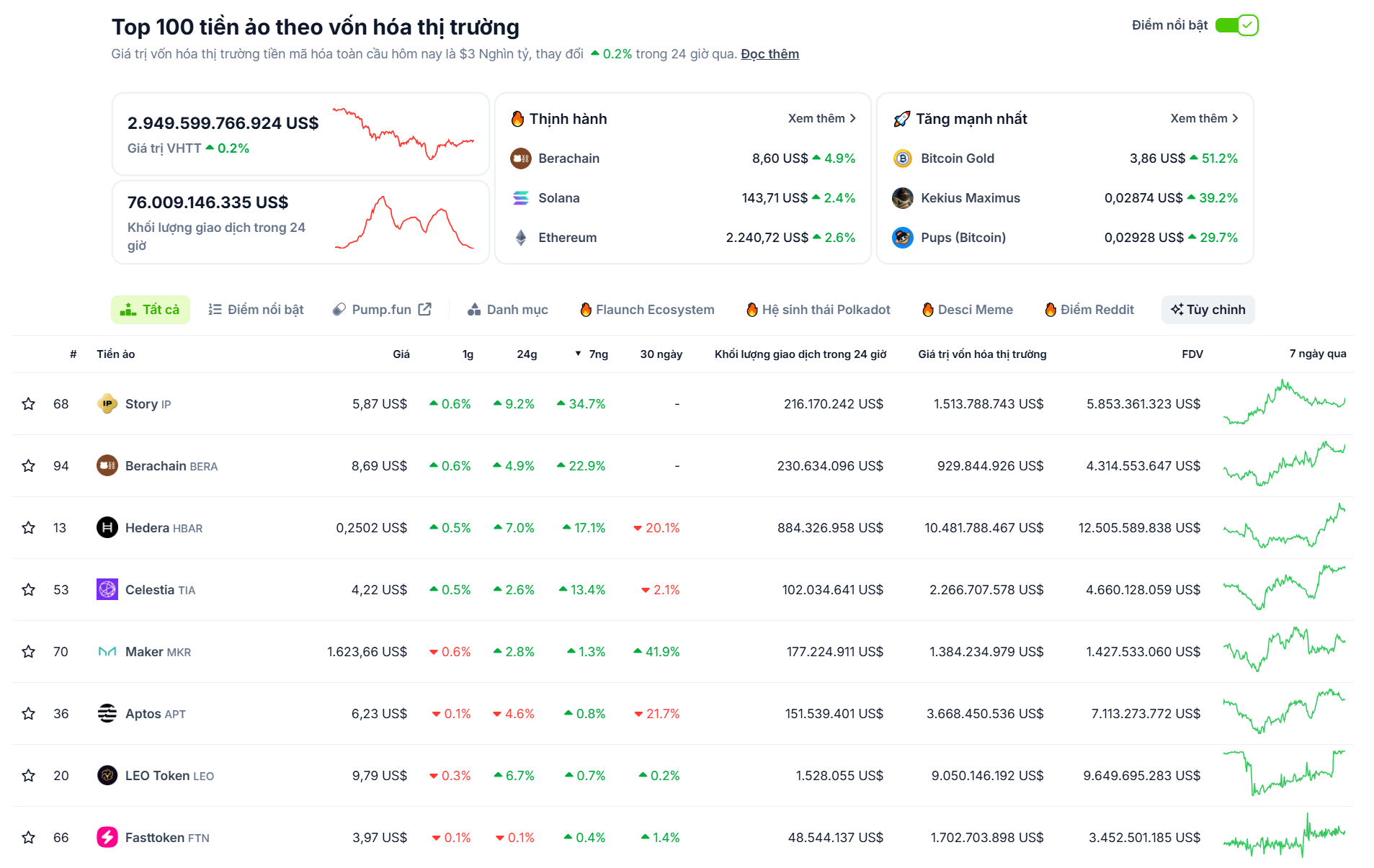Click the Pups (Bitcoin) coin icon
Viewport: 1374px width, 868px height.
(903, 238)
